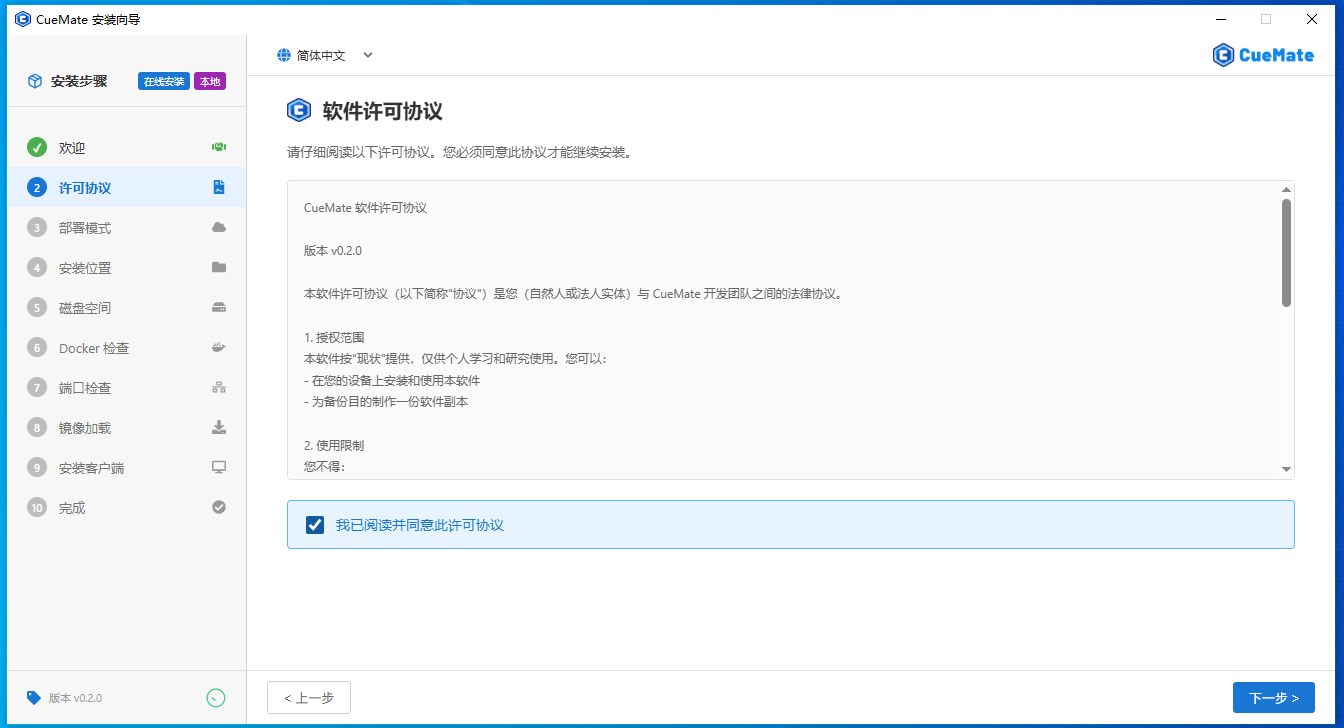Click the green clock status icon bottom left
Viewport: 1344px width, 728px height.
[216, 697]
